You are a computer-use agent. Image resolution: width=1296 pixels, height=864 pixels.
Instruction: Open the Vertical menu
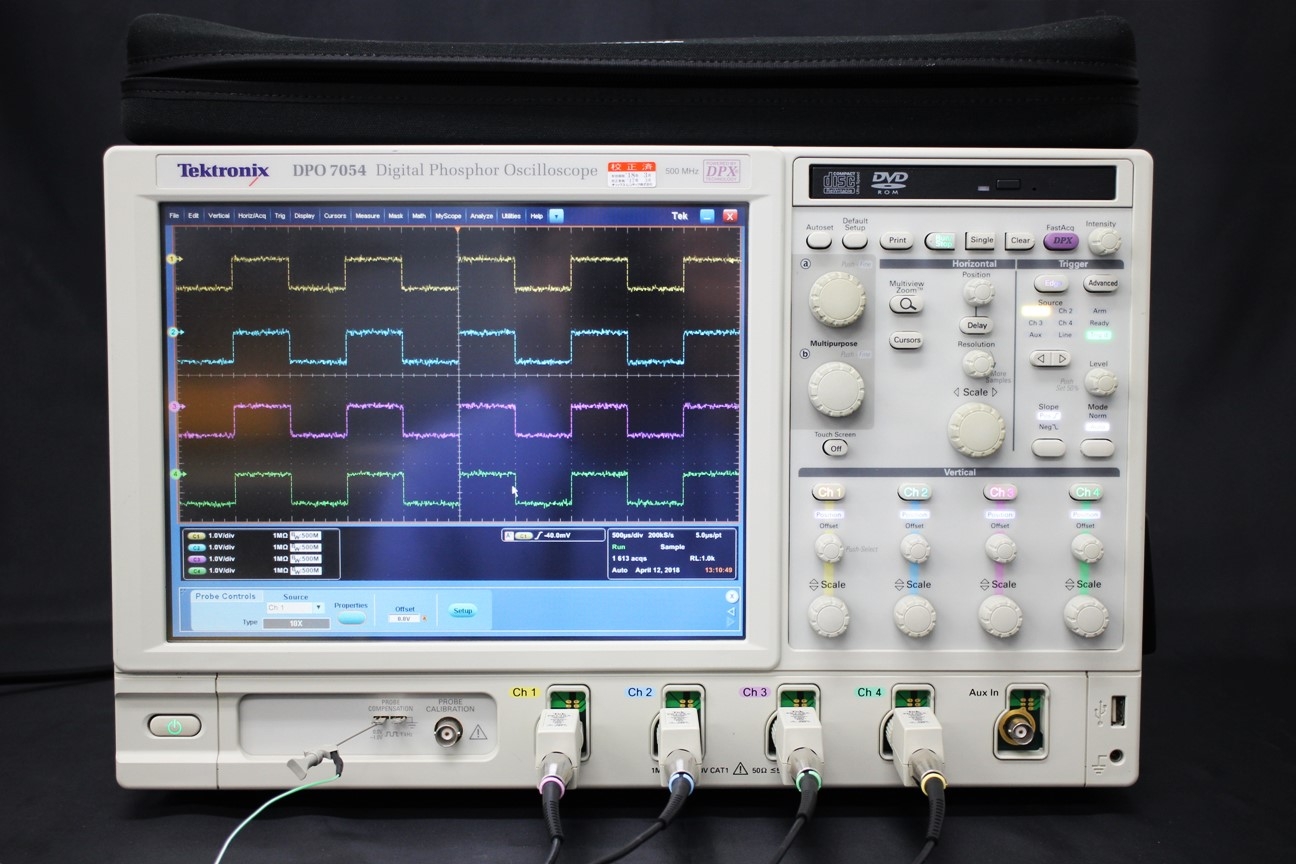click(219, 216)
